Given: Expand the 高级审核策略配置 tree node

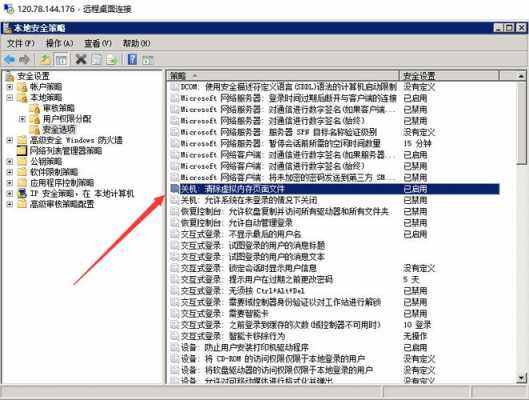Looking at the screenshot, I should [10, 204].
